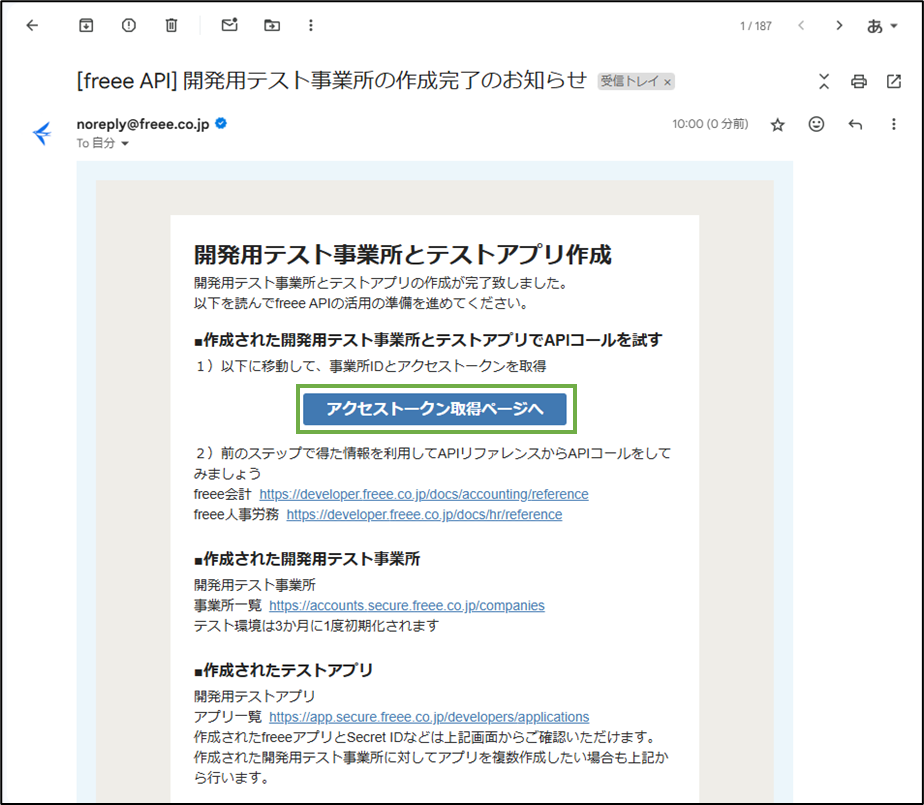Viewport: 924px width, 805px height.
Task: Open the input language あ dropdown
Action: [882, 26]
